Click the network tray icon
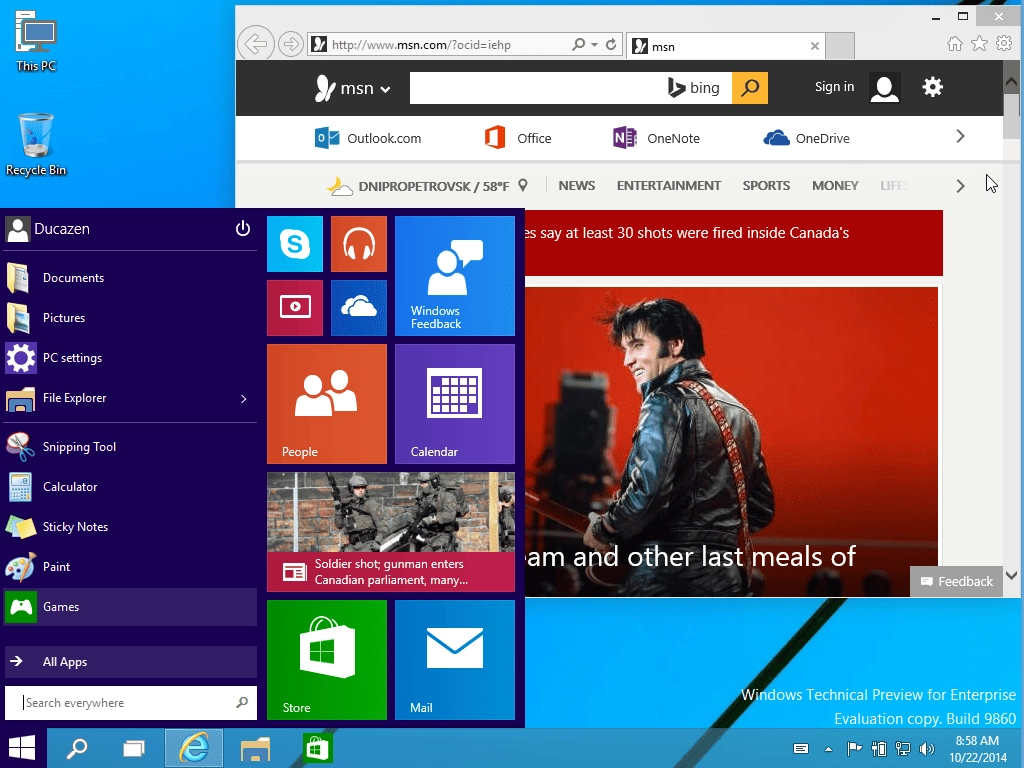The width and height of the screenshot is (1024, 768). click(x=903, y=748)
